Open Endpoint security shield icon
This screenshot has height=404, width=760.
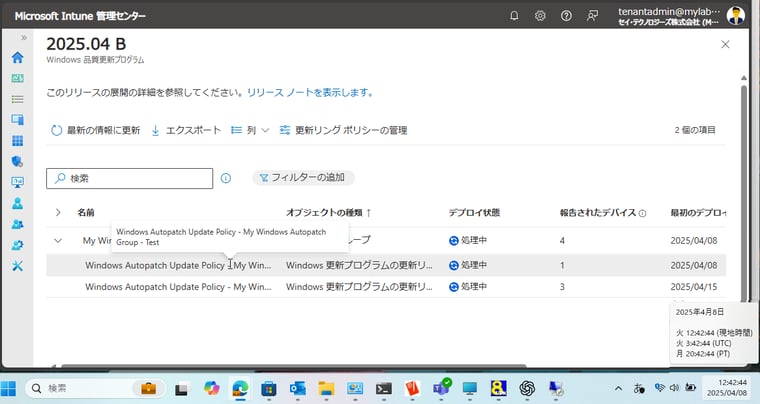[x=17, y=161]
